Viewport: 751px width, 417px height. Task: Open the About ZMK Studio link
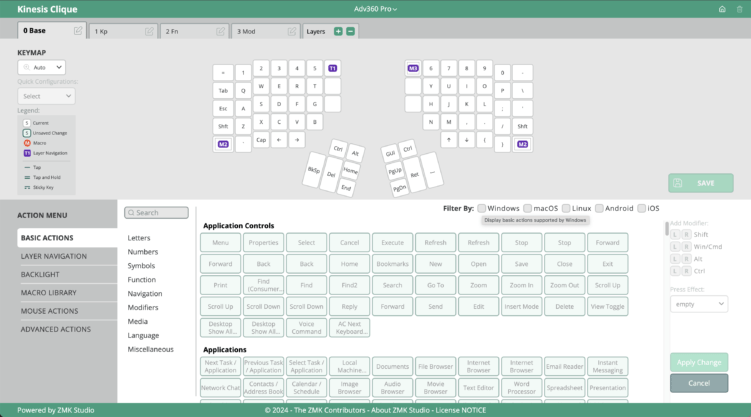(x=400, y=410)
